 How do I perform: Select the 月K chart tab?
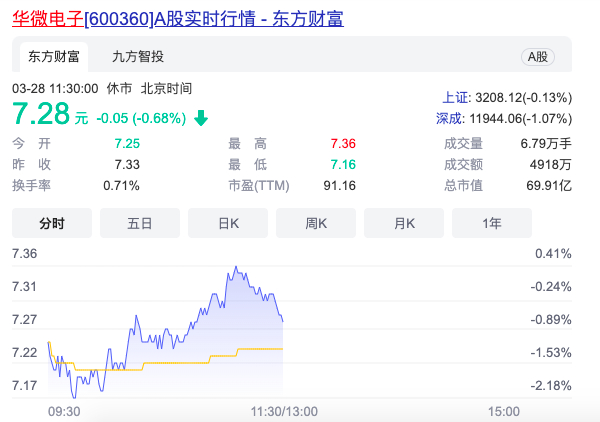(x=404, y=223)
